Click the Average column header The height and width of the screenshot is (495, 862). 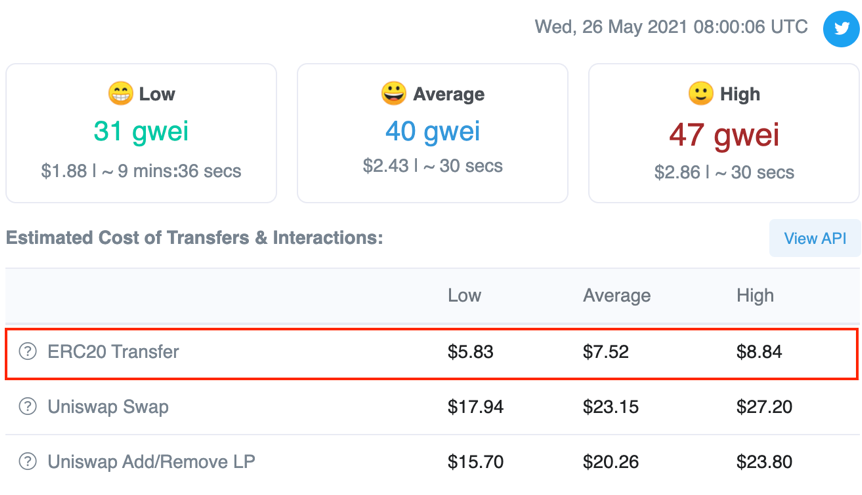click(616, 295)
